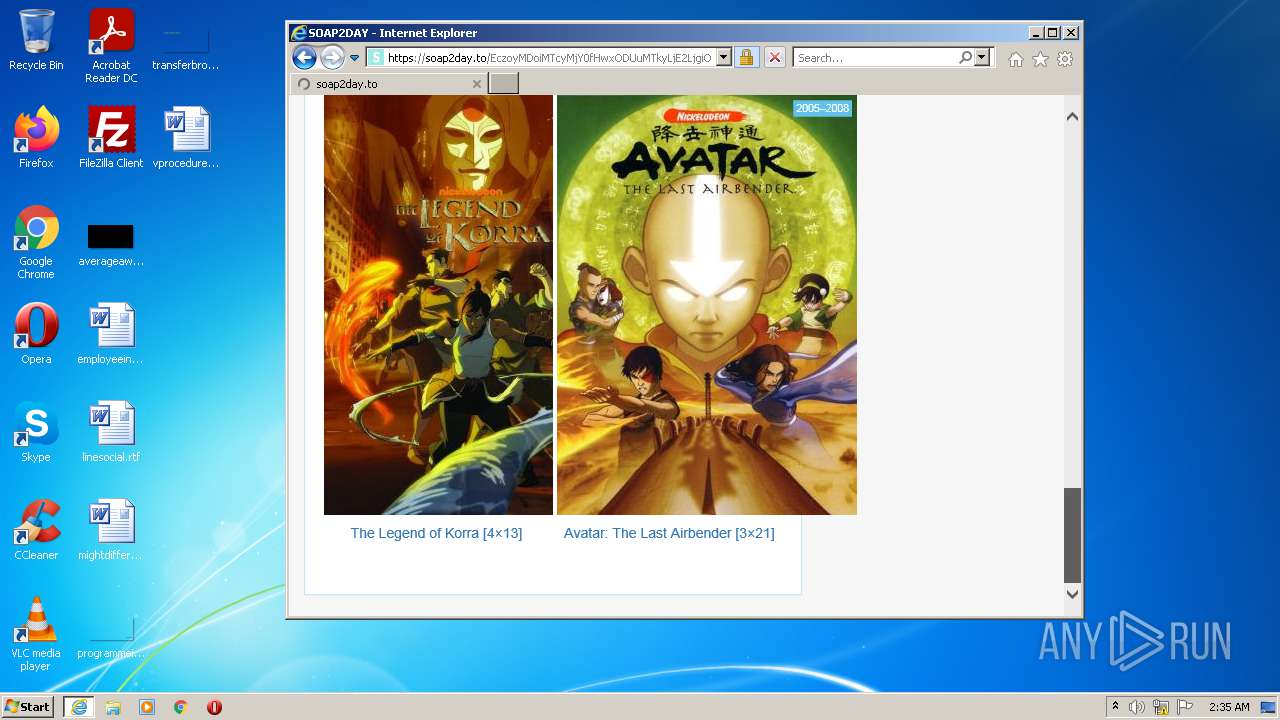Open Chrome from the taskbar
Image resolution: width=1280 pixels, height=720 pixels.
tap(180, 707)
